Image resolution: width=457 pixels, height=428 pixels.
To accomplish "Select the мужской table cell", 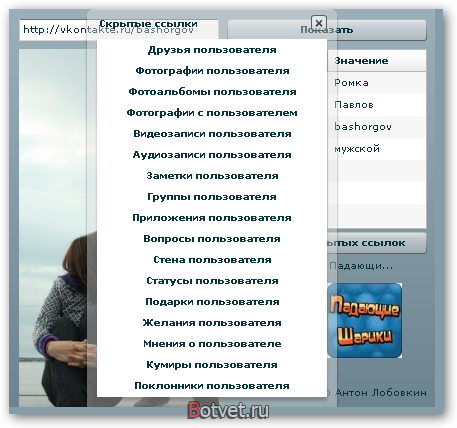I will click(x=377, y=149).
